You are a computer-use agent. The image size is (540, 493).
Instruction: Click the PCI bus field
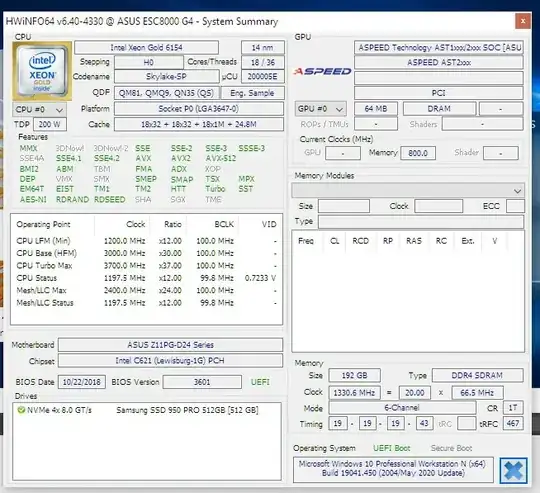[x=439, y=93]
